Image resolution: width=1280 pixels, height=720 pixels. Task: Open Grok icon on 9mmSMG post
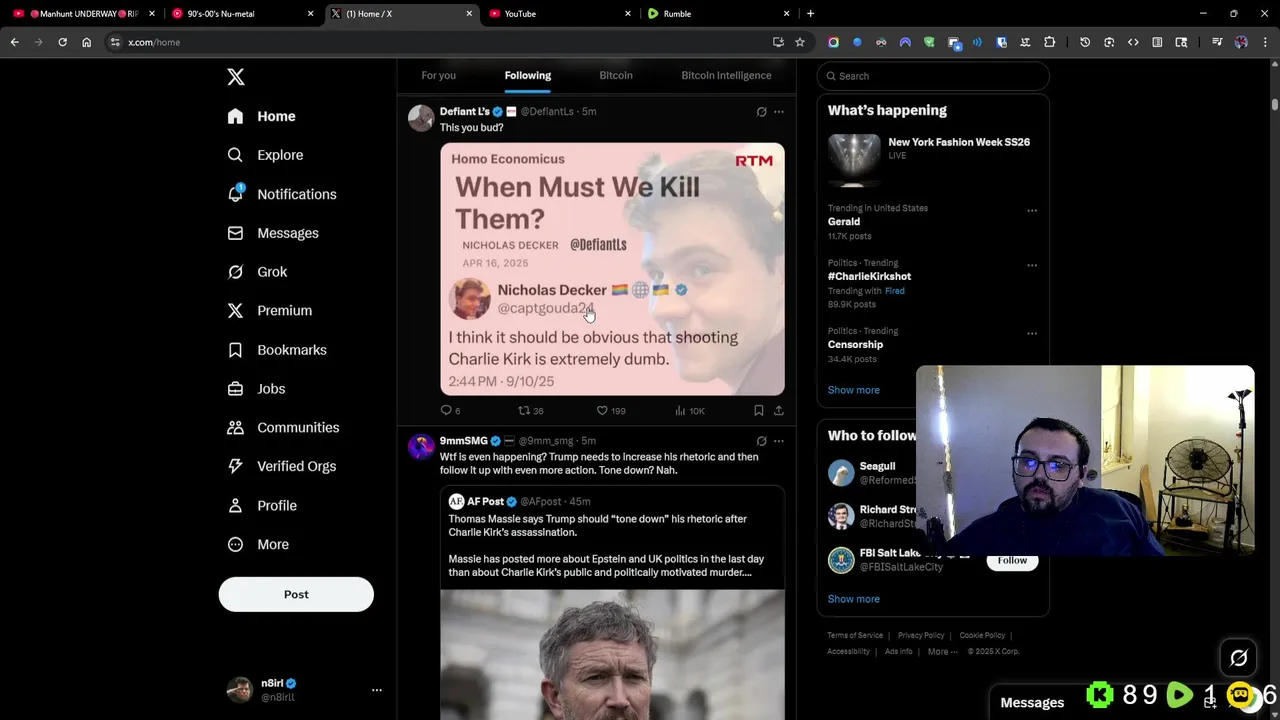(x=761, y=441)
